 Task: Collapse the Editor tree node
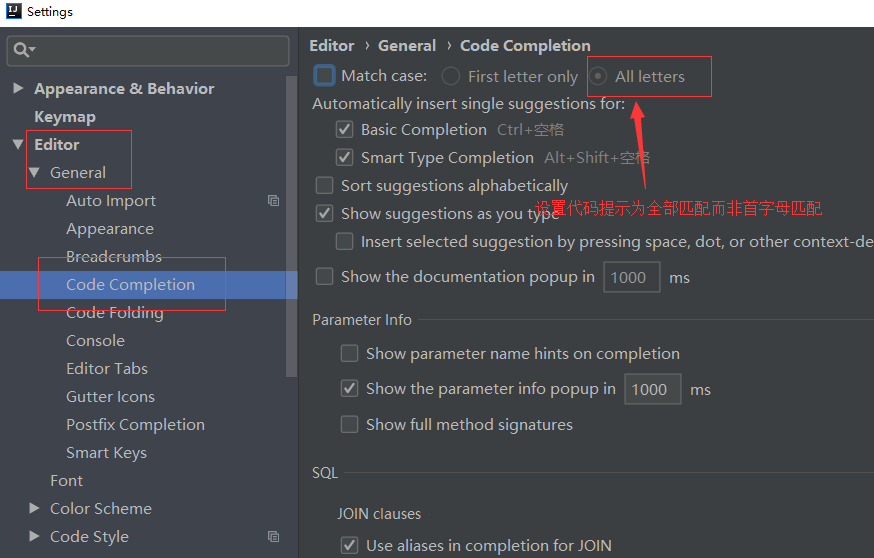(18, 144)
